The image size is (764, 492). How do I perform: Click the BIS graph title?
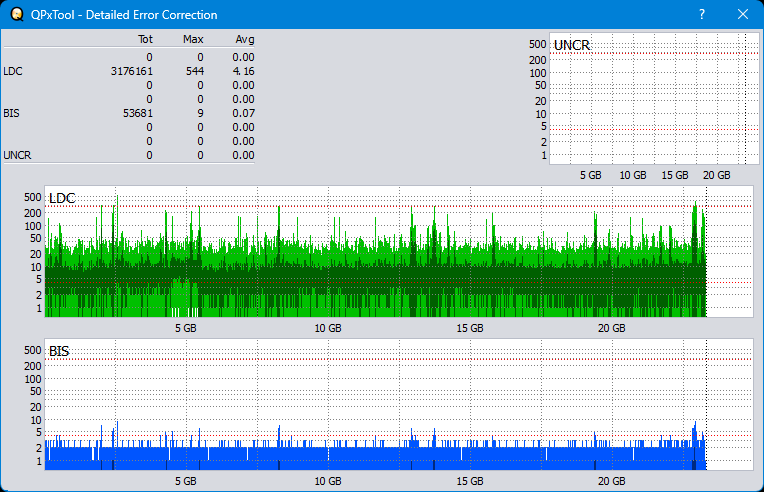(59, 351)
